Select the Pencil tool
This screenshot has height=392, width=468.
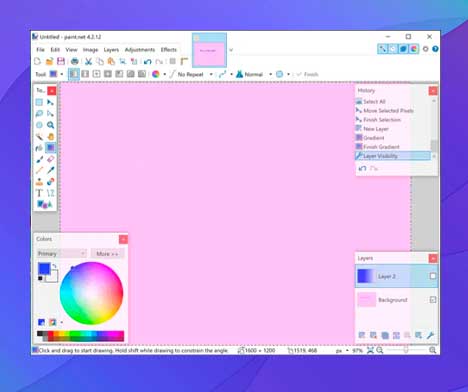tap(39, 170)
